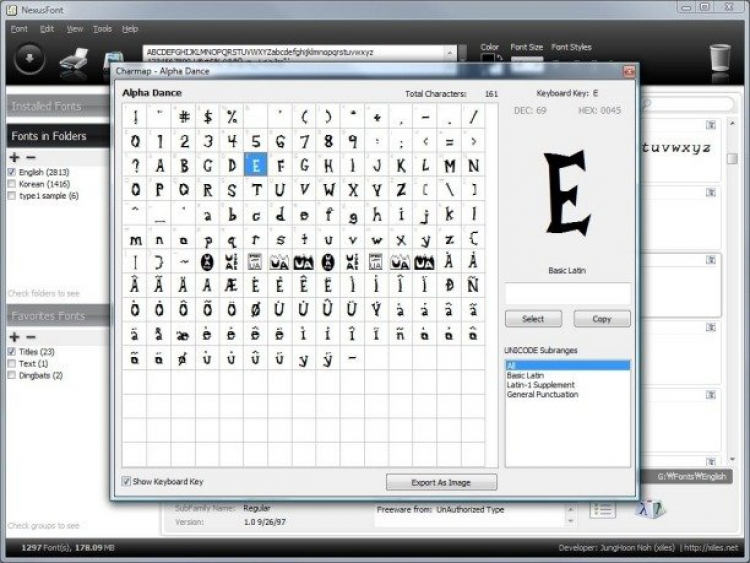Screen dimensions: 750x563
Task: Toggle Show Keyboard Key checkbox
Action: [x=126, y=481]
